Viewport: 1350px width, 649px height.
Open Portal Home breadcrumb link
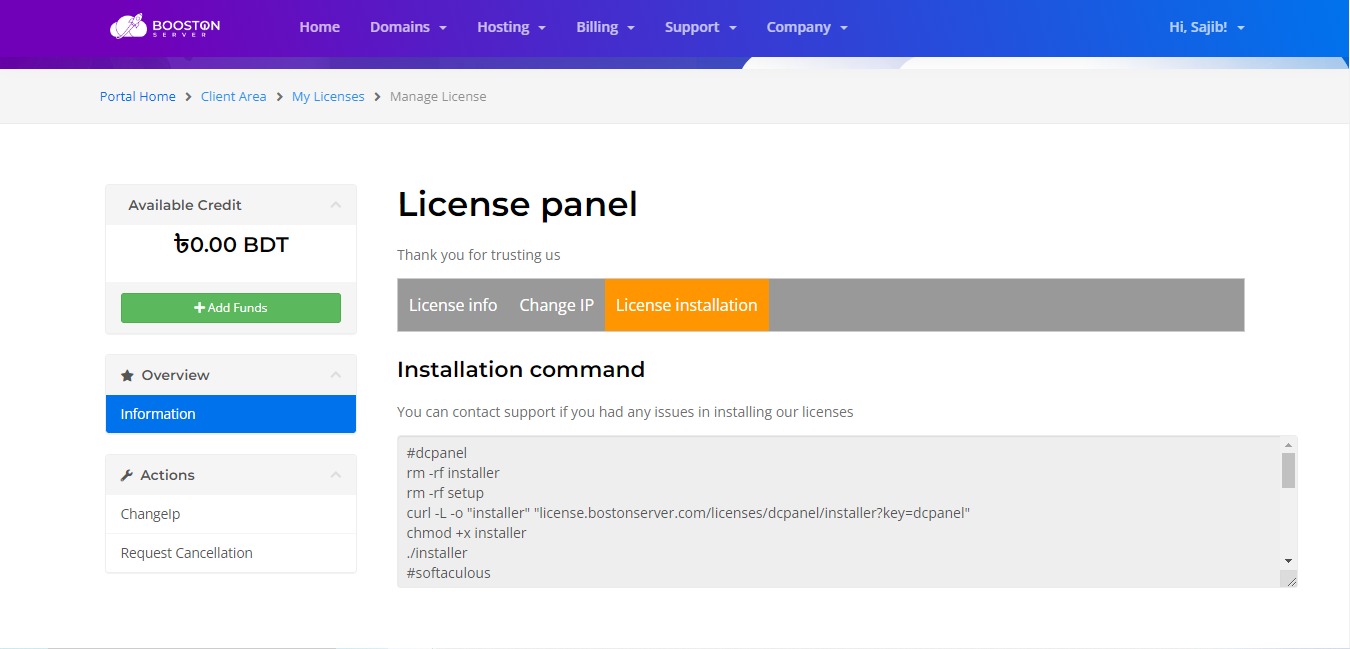click(138, 97)
